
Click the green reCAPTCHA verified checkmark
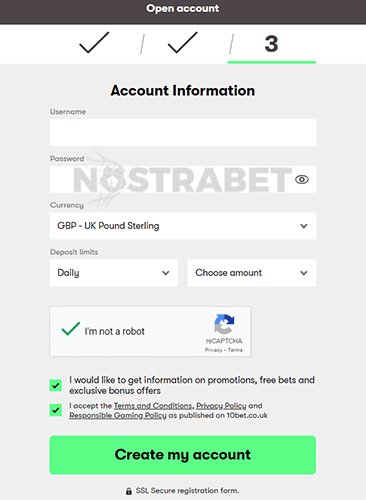tap(71, 329)
